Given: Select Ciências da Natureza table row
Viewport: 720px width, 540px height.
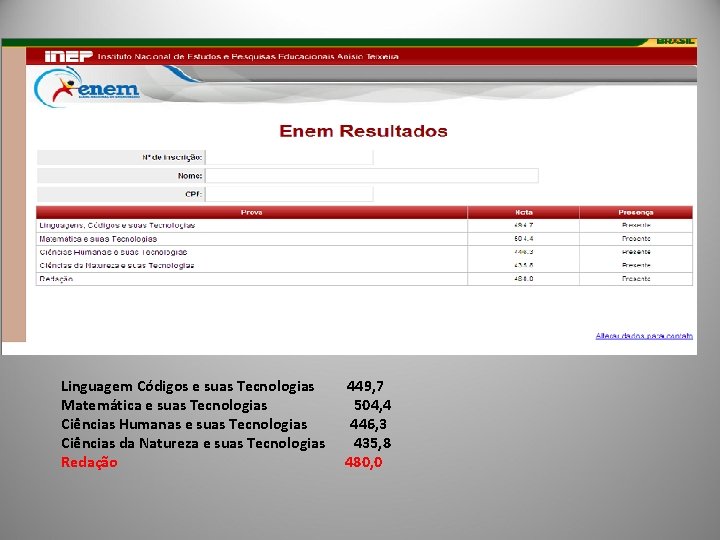Looking at the screenshot, I should point(364,265).
